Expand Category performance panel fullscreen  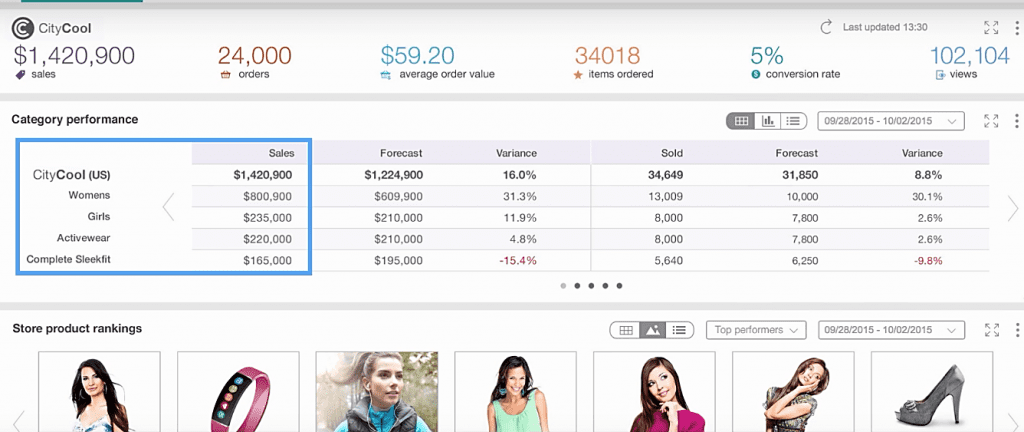pos(991,121)
